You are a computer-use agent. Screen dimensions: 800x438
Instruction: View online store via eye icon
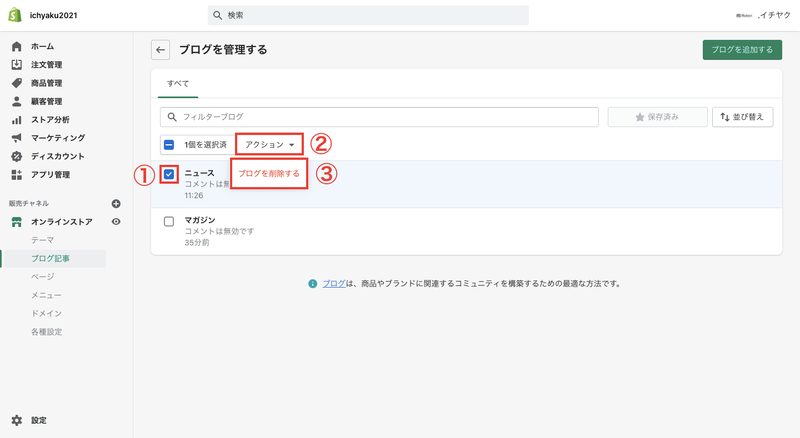click(x=116, y=222)
